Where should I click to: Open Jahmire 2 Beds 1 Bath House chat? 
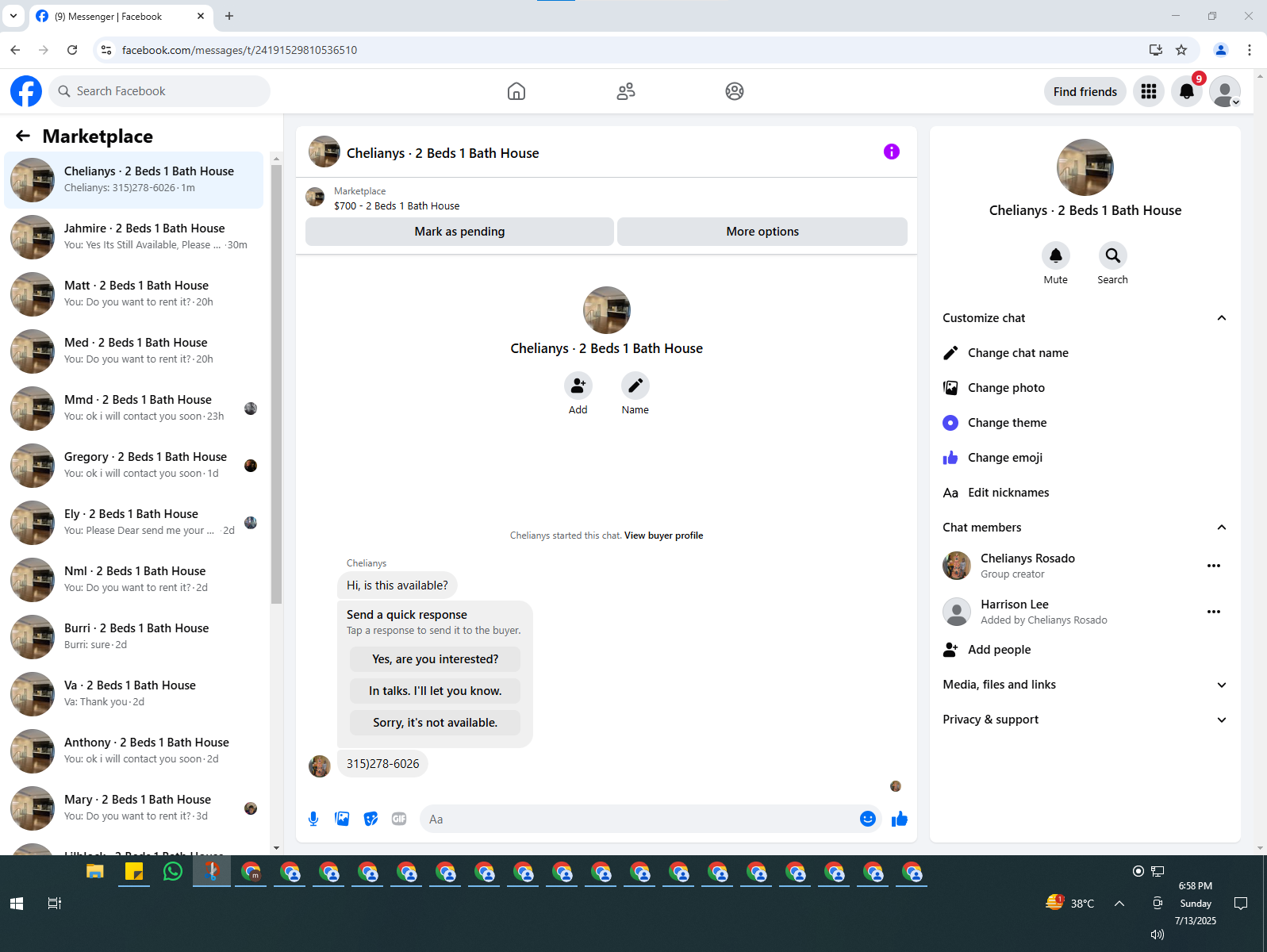click(134, 236)
